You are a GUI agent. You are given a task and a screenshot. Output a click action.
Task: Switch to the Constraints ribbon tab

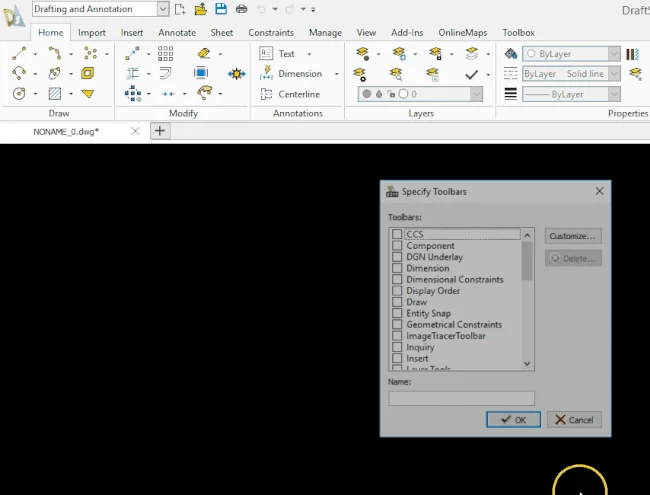271,33
